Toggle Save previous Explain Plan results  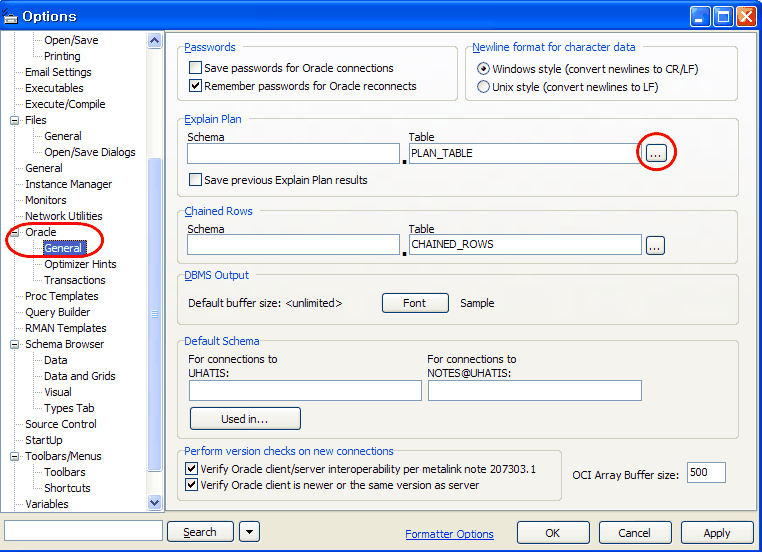point(196,180)
